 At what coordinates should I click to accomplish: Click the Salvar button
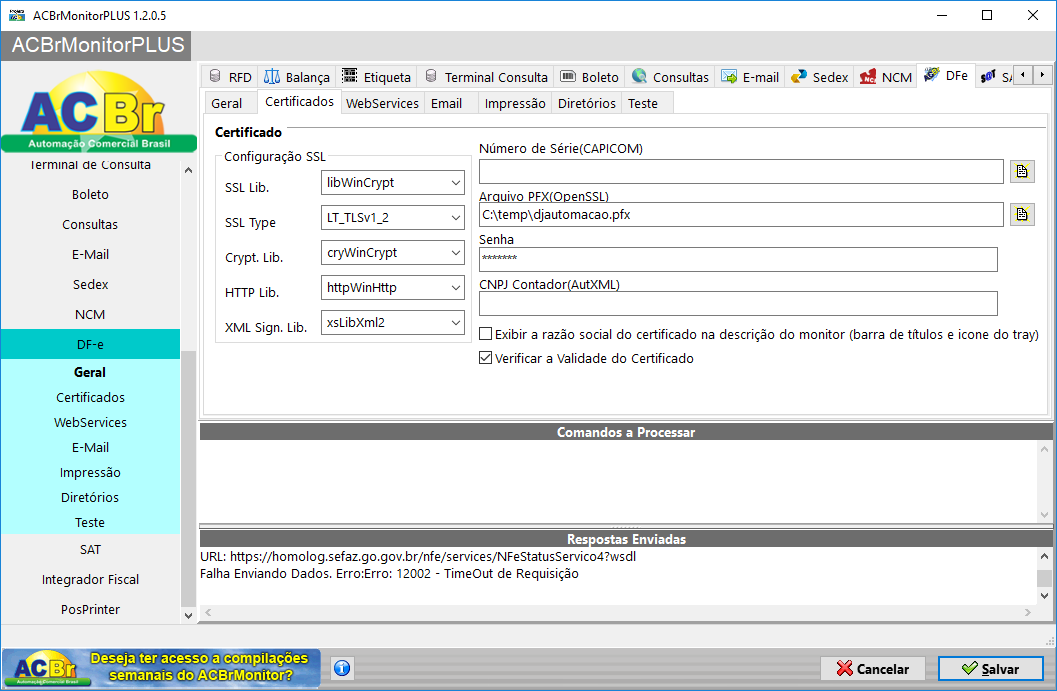point(990,669)
